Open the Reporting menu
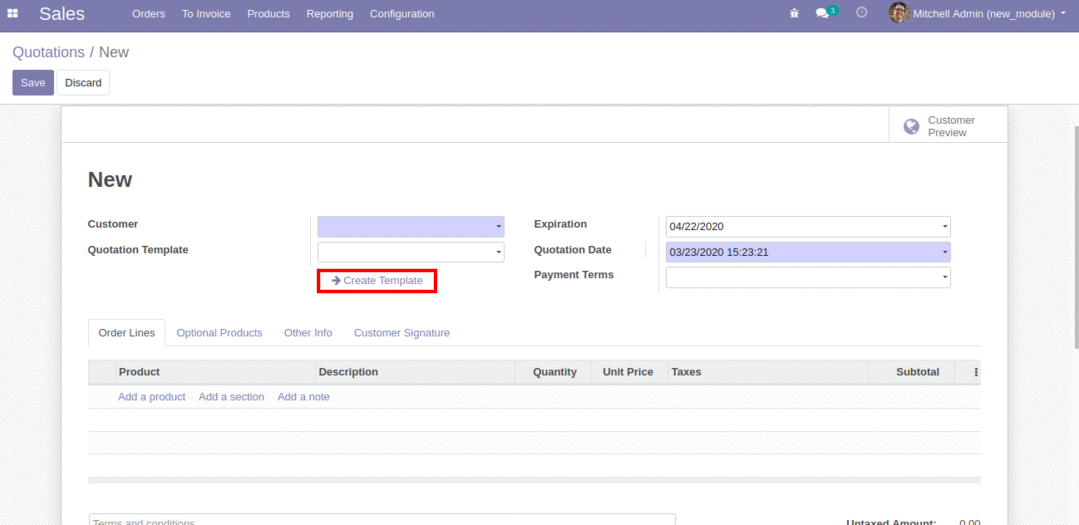The width and height of the screenshot is (1079, 525). [329, 14]
